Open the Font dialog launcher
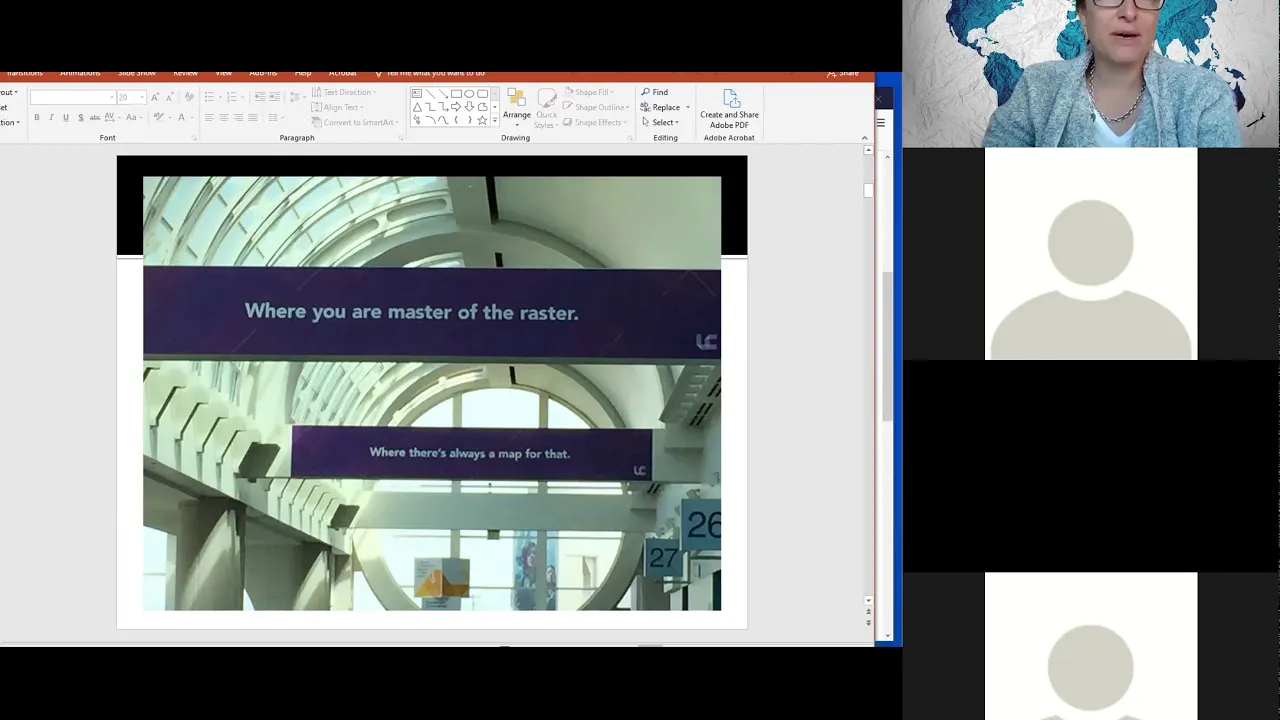This screenshot has width=1280, height=720. coord(194,138)
